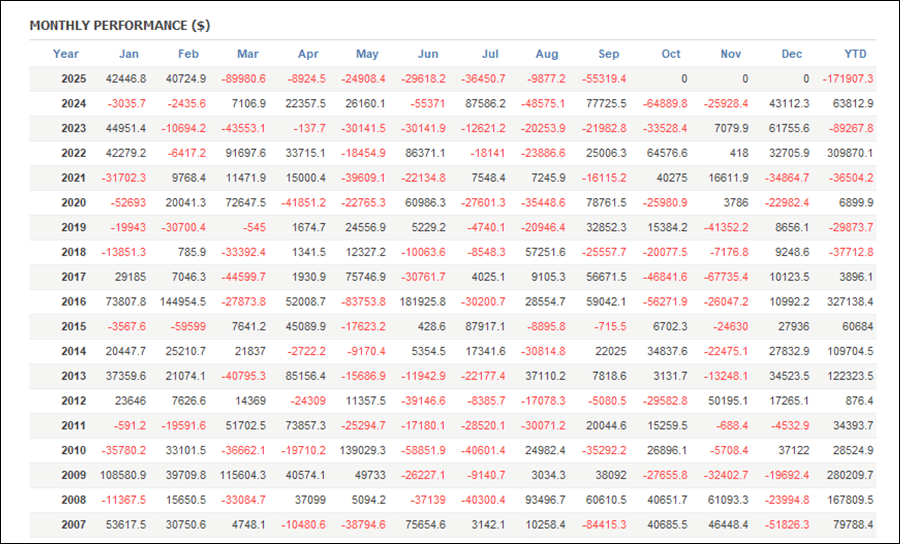Click the 2025 YTD value -171907.3

pos(848,79)
